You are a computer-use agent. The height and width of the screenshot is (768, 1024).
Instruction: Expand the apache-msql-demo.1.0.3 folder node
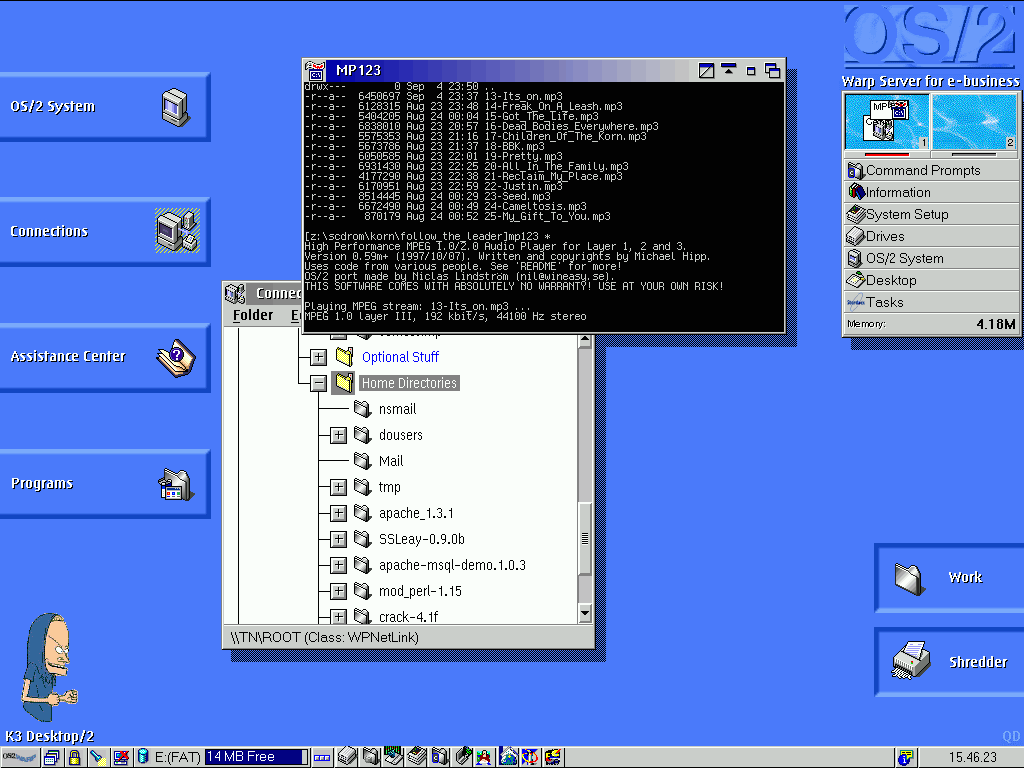tap(338, 566)
